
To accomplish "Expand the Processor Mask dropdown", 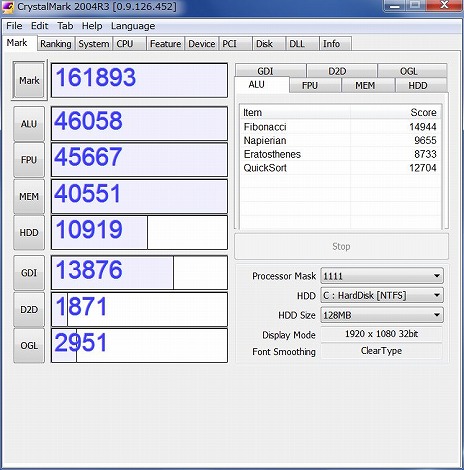I will point(382,276).
